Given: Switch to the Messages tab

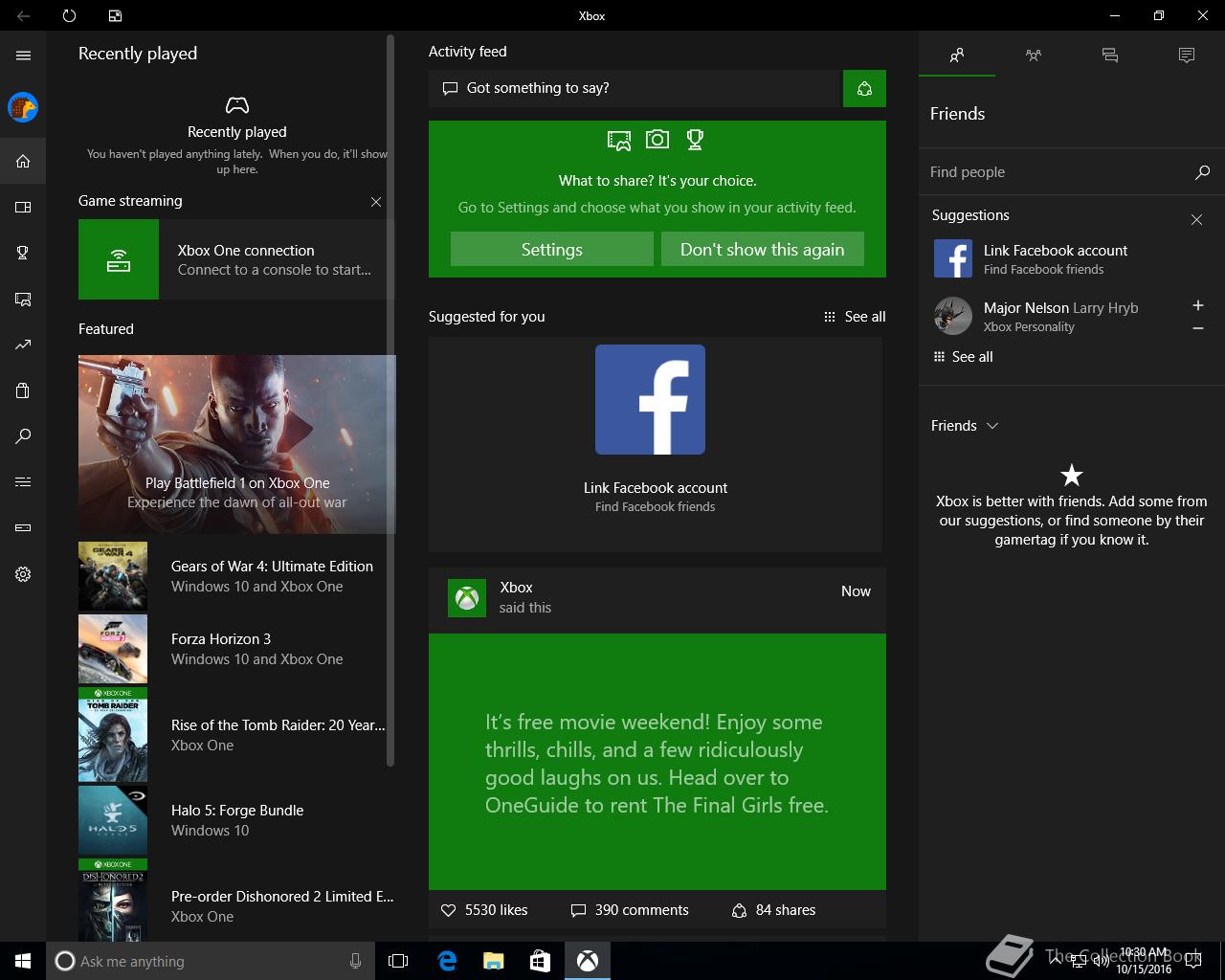Looking at the screenshot, I should [x=1110, y=56].
